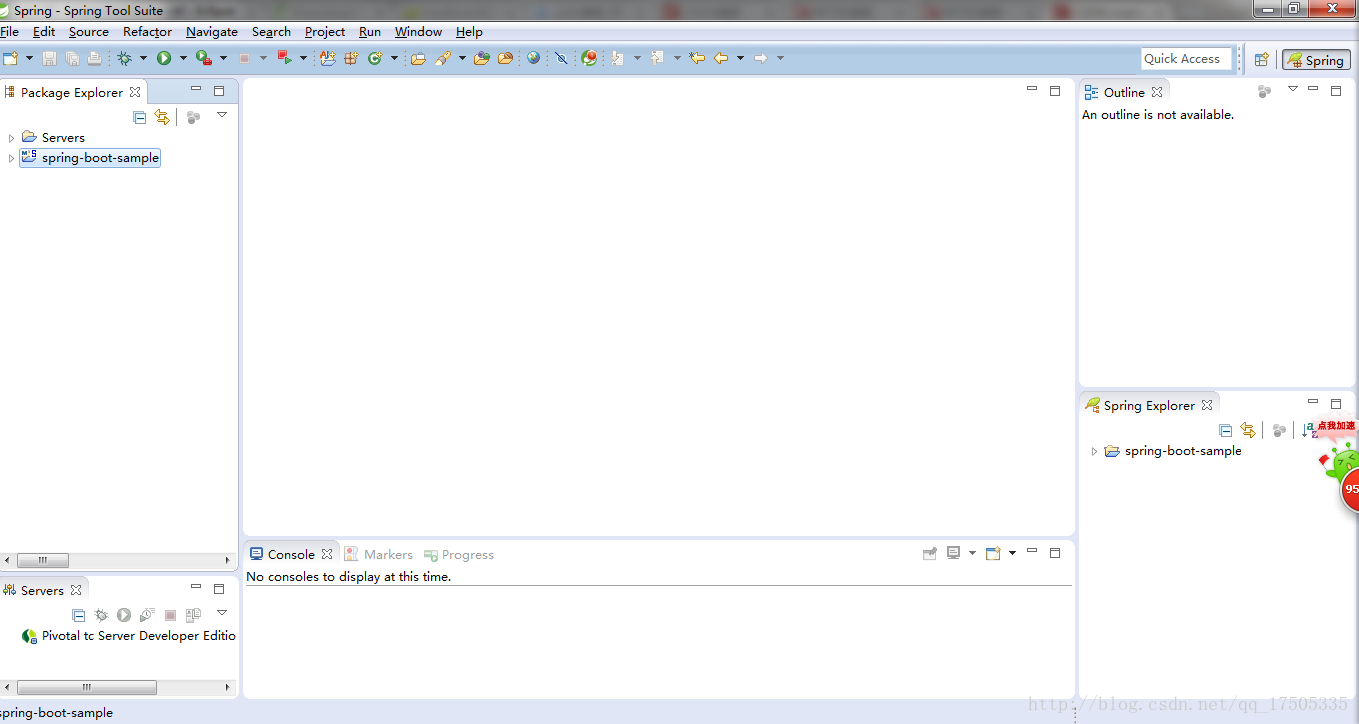This screenshot has height=724, width=1359.
Task: Click the Last Edit Location arrow icon
Action: click(697, 58)
